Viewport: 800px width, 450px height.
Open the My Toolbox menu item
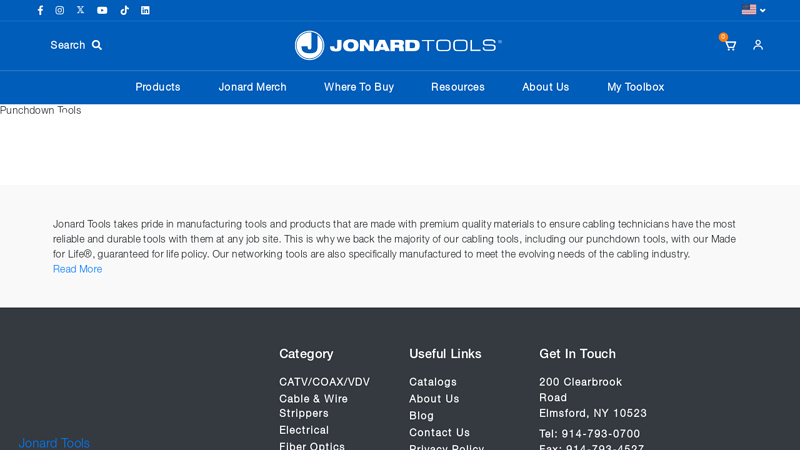636,87
